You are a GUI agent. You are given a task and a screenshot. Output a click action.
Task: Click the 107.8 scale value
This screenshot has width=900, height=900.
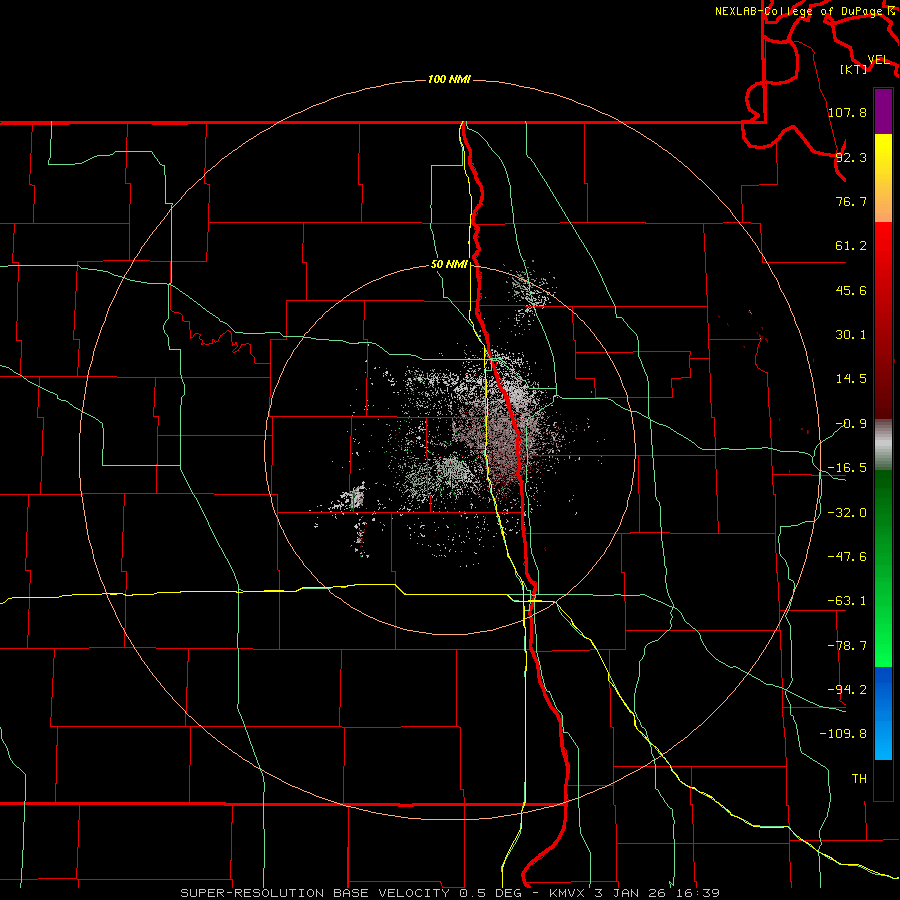point(847,112)
